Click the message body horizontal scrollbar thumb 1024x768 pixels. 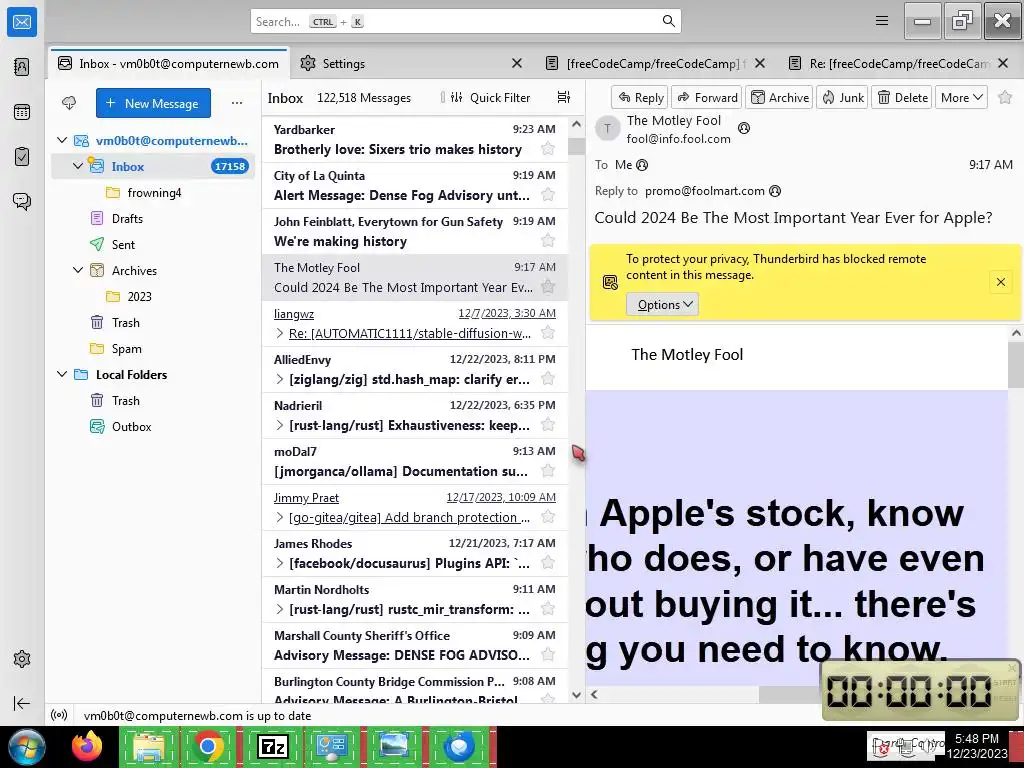coord(790,694)
